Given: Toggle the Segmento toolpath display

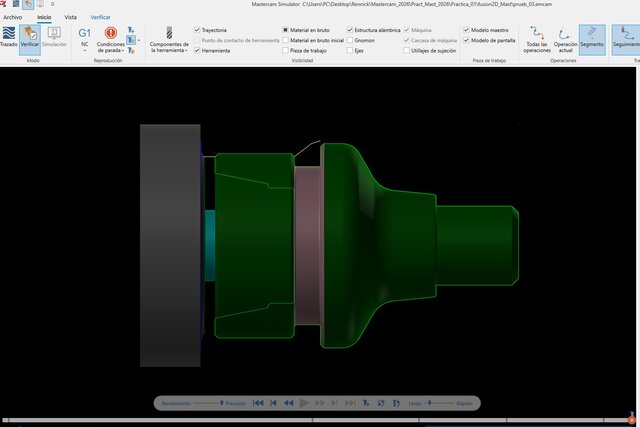Looking at the screenshot, I should pos(592,40).
